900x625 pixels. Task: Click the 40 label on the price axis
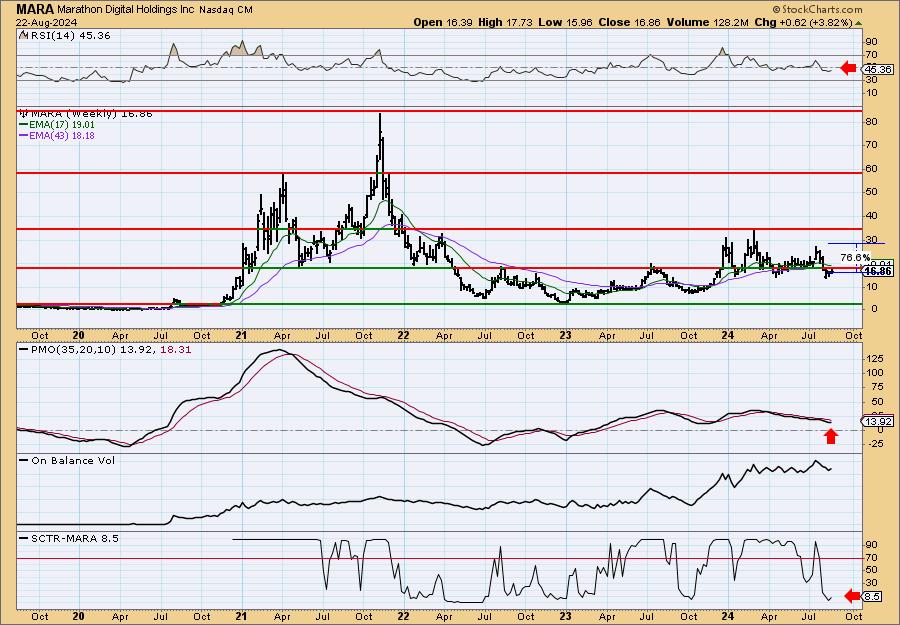pyautogui.click(x=871, y=216)
